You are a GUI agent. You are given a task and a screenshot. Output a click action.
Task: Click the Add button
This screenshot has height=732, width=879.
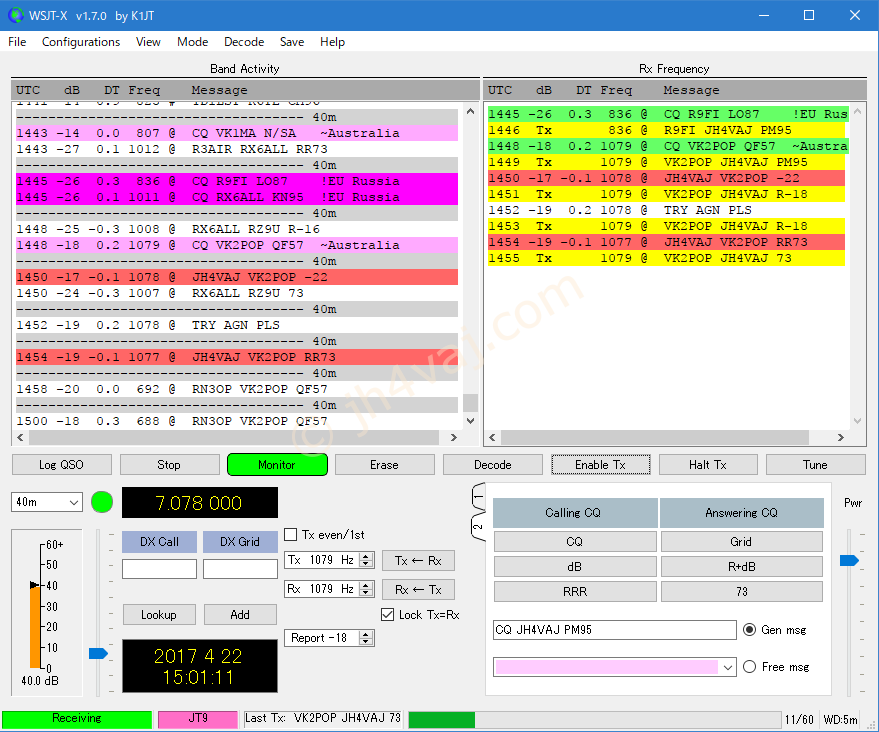coord(240,615)
